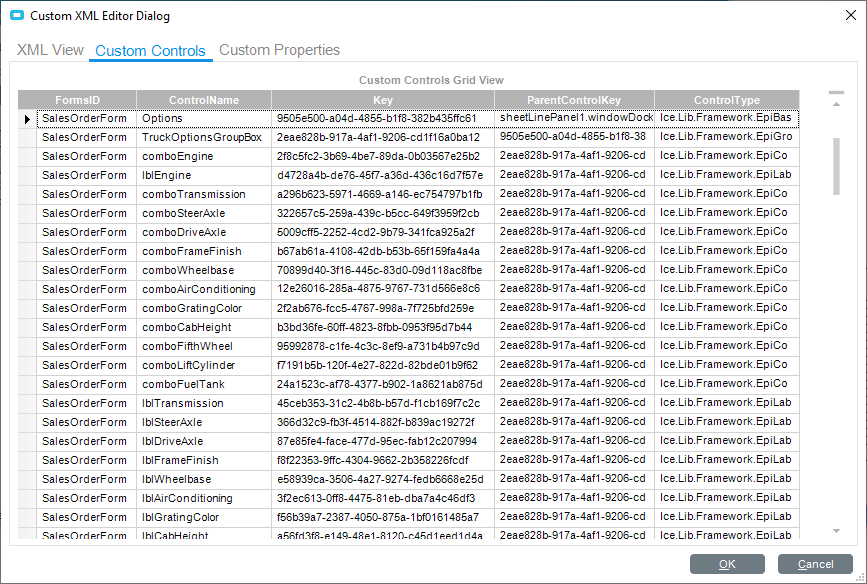
Task: Click key 2f8c5fc2-3b69-4be7-89da-0b03567e25b2
Action: [383, 156]
